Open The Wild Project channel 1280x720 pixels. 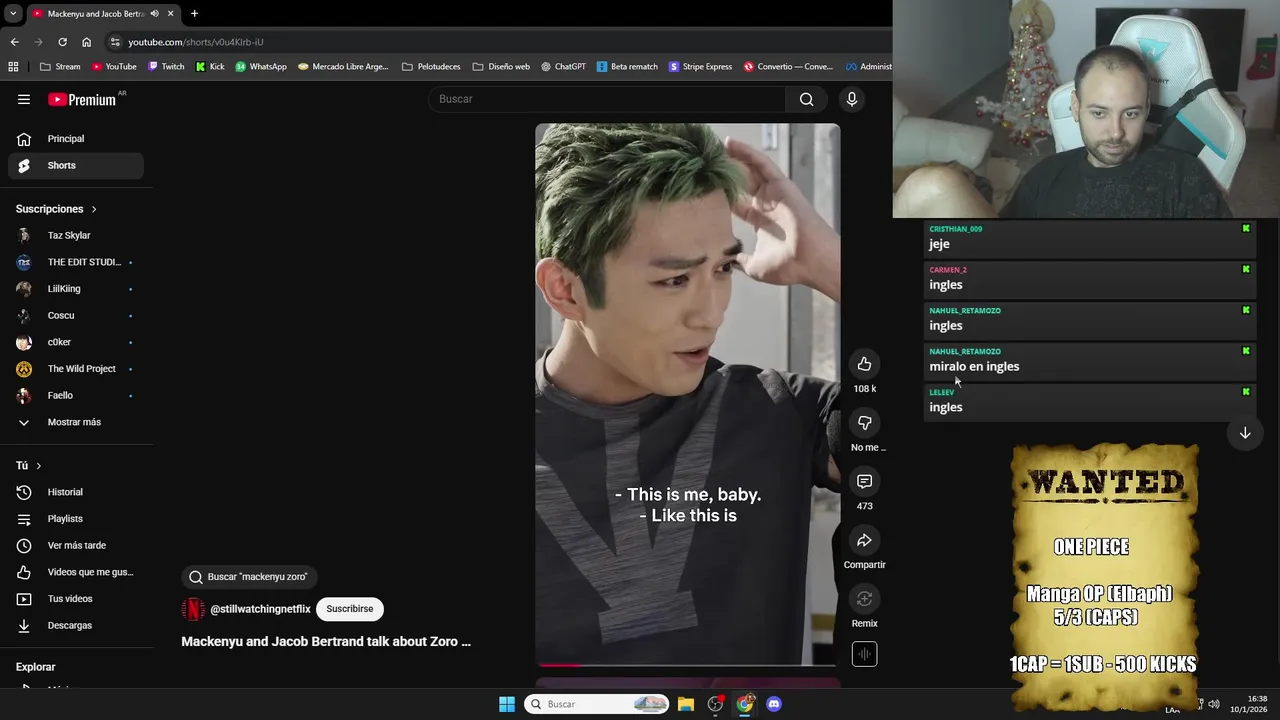(76, 369)
